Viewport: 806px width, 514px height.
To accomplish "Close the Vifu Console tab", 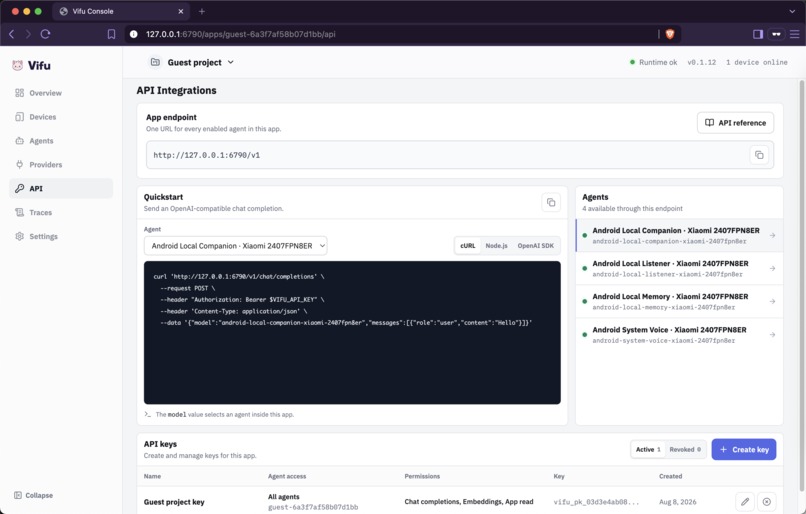I will (x=180, y=11).
